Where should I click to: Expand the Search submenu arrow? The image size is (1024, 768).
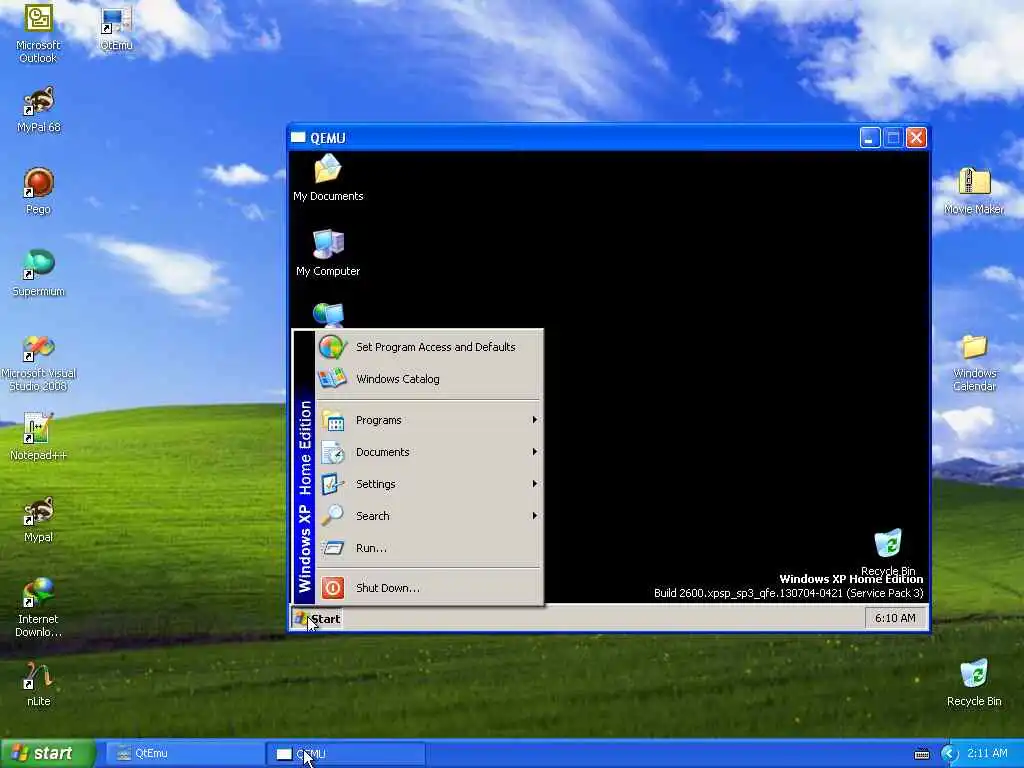click(x=534, y=516)
